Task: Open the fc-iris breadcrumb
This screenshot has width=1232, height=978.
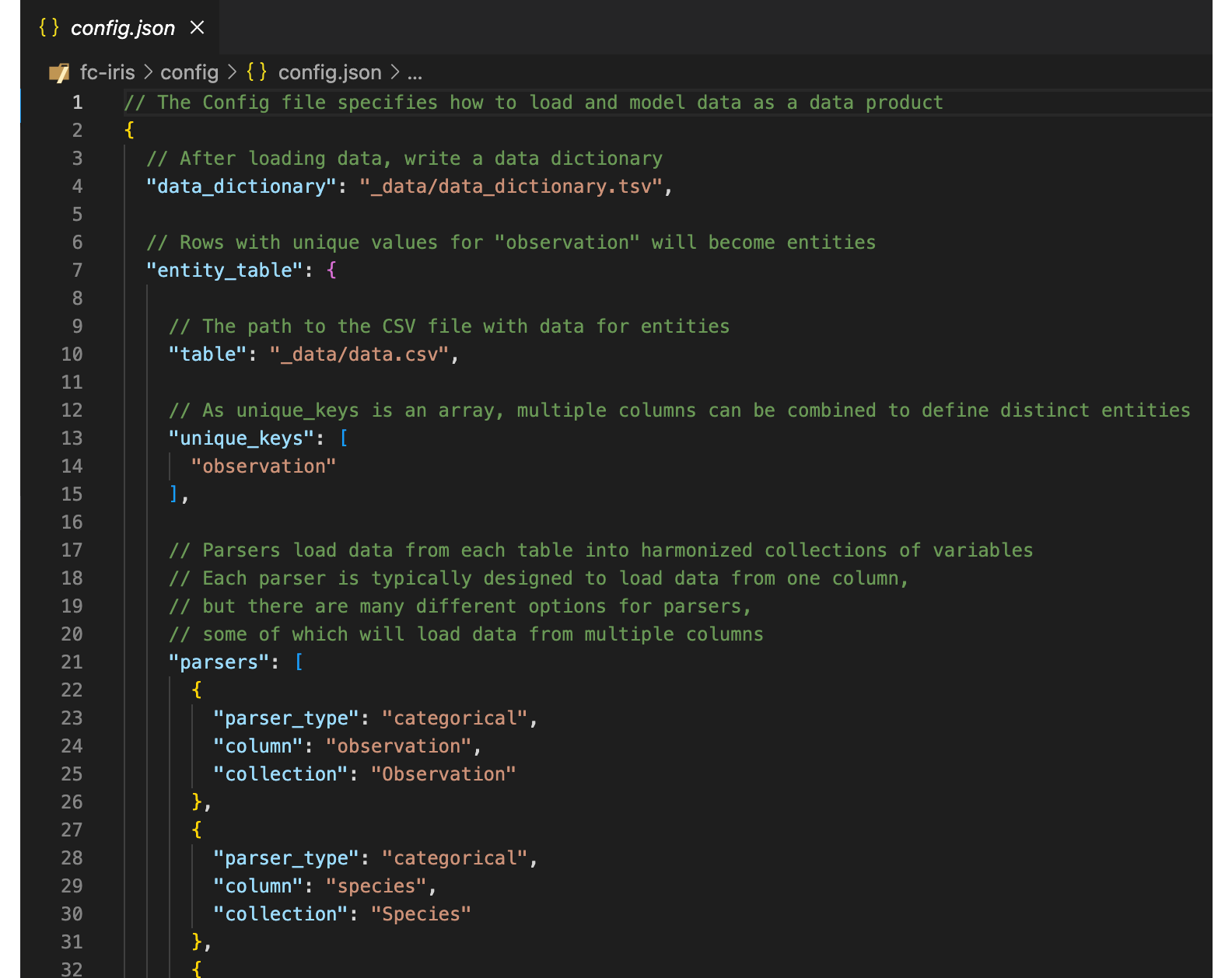Action: [107, 72]
